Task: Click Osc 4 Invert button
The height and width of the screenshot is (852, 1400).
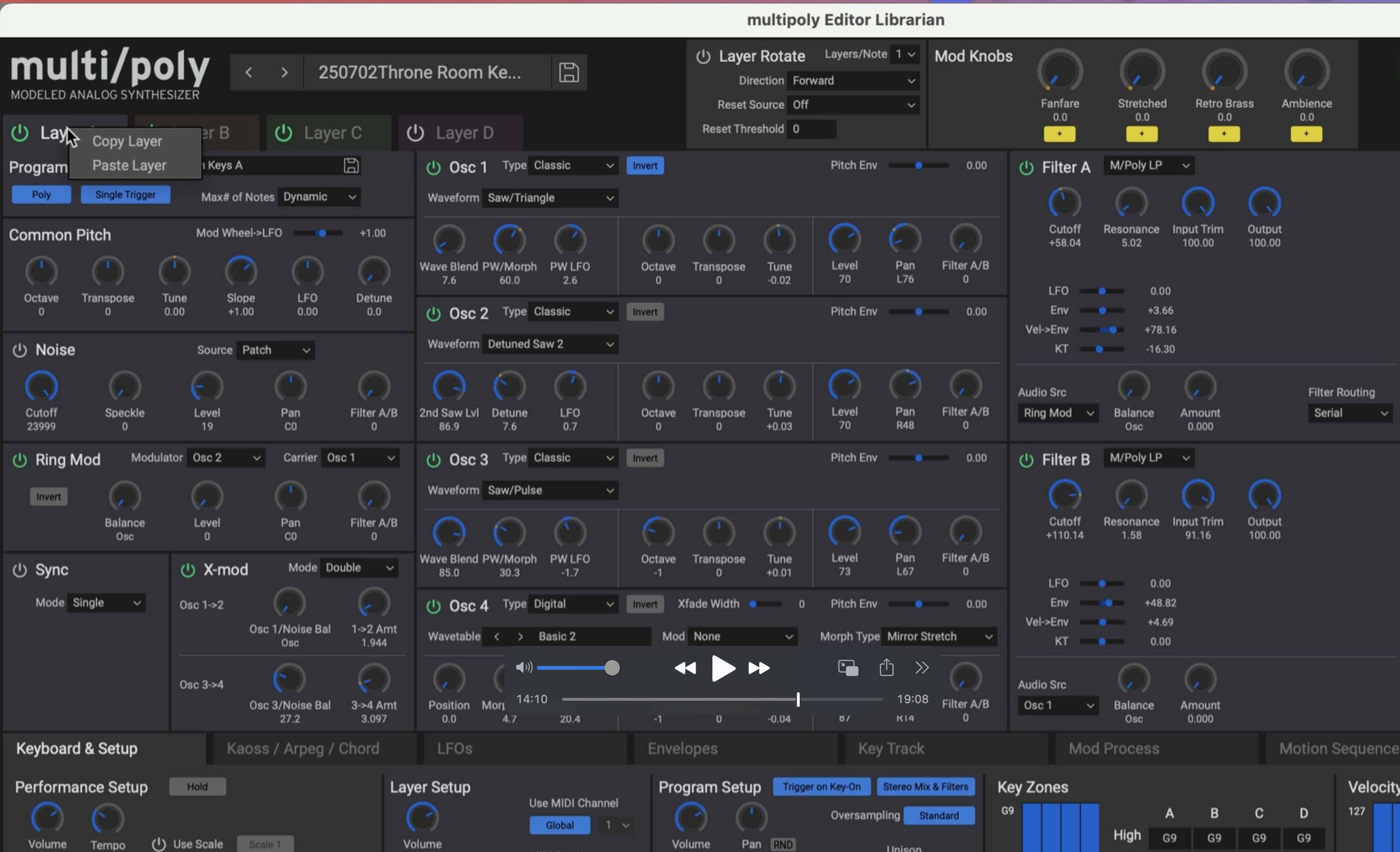Action: pyautogui.click(x=645, y=604)
